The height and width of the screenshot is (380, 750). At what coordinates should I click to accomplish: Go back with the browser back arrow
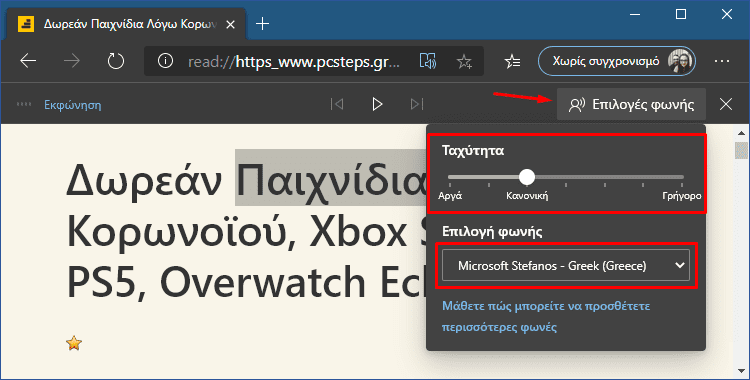pos(28,61)
